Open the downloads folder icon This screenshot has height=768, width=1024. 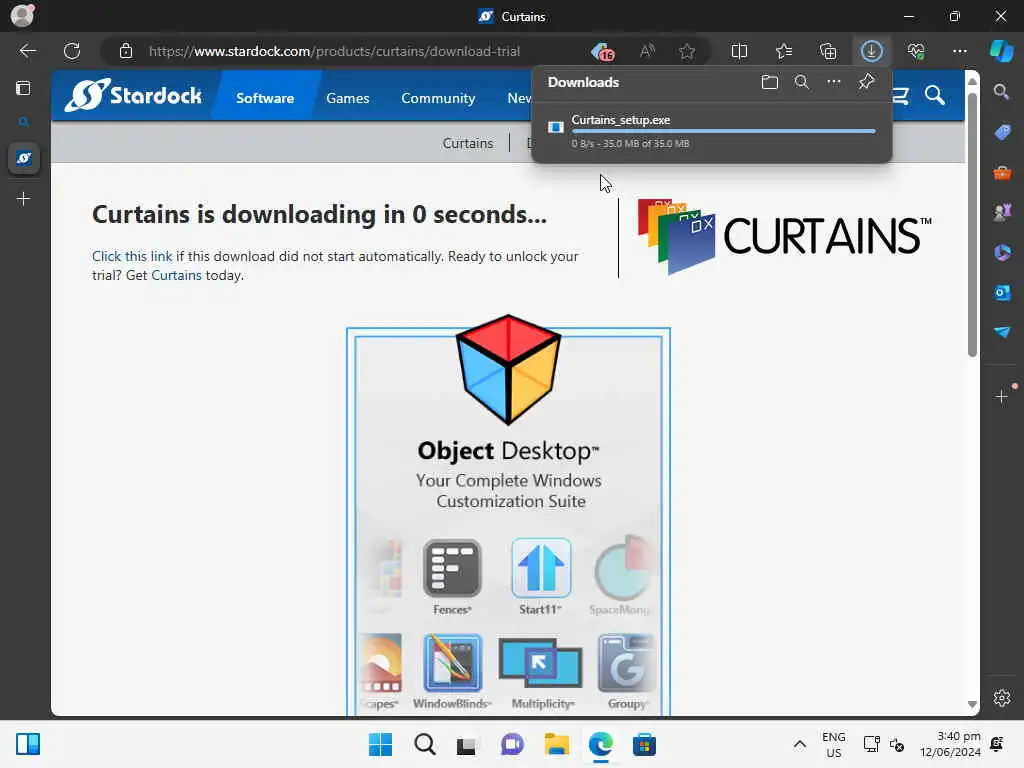[x=770, y=82]
